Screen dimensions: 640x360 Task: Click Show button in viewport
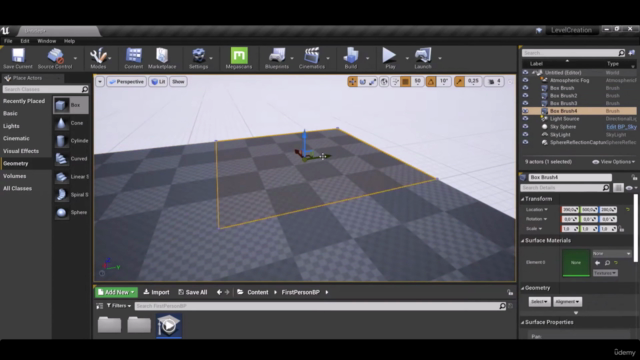(178, 82)
